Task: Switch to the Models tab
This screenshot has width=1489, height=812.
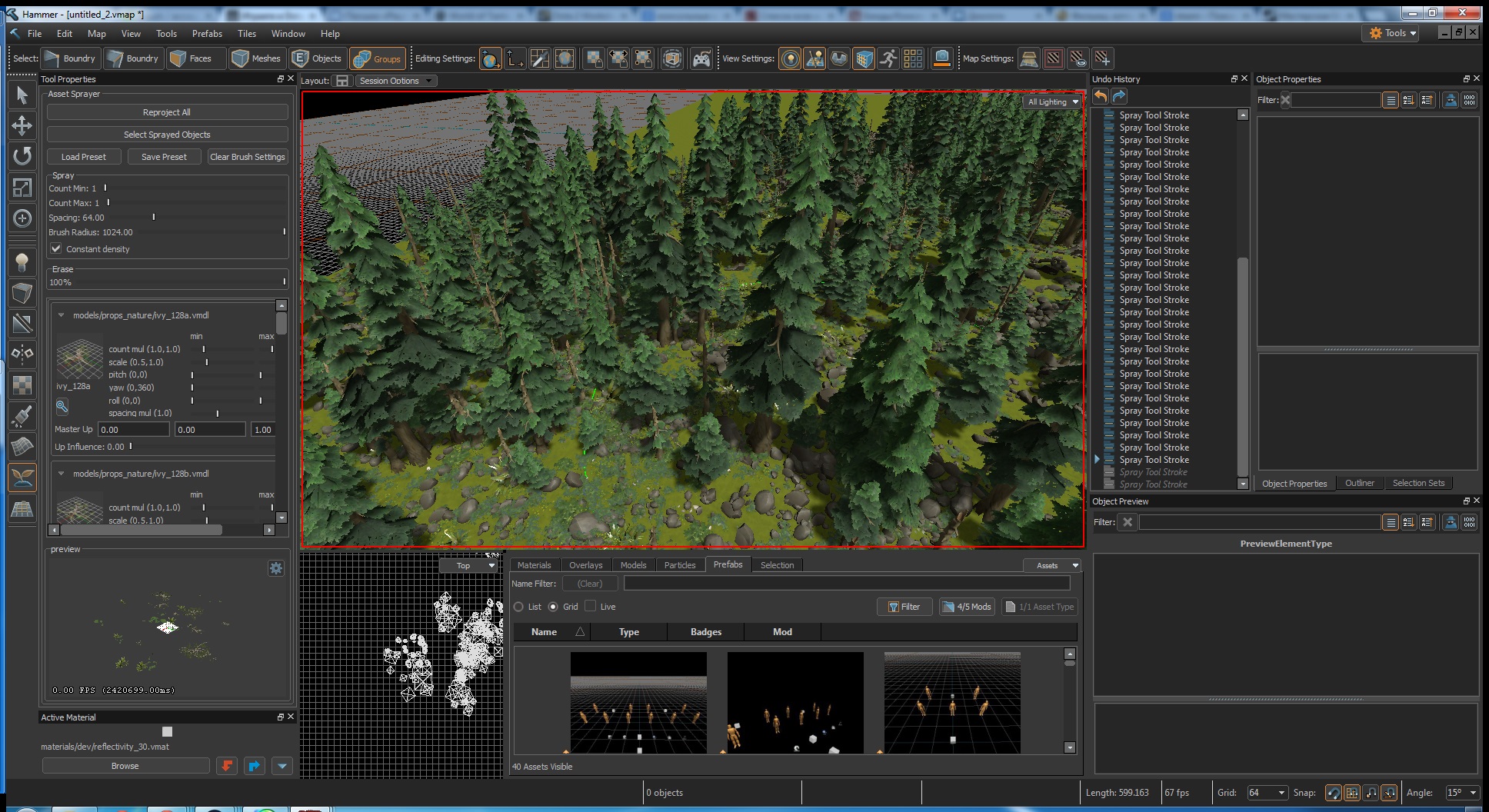Action: point(633,565)
